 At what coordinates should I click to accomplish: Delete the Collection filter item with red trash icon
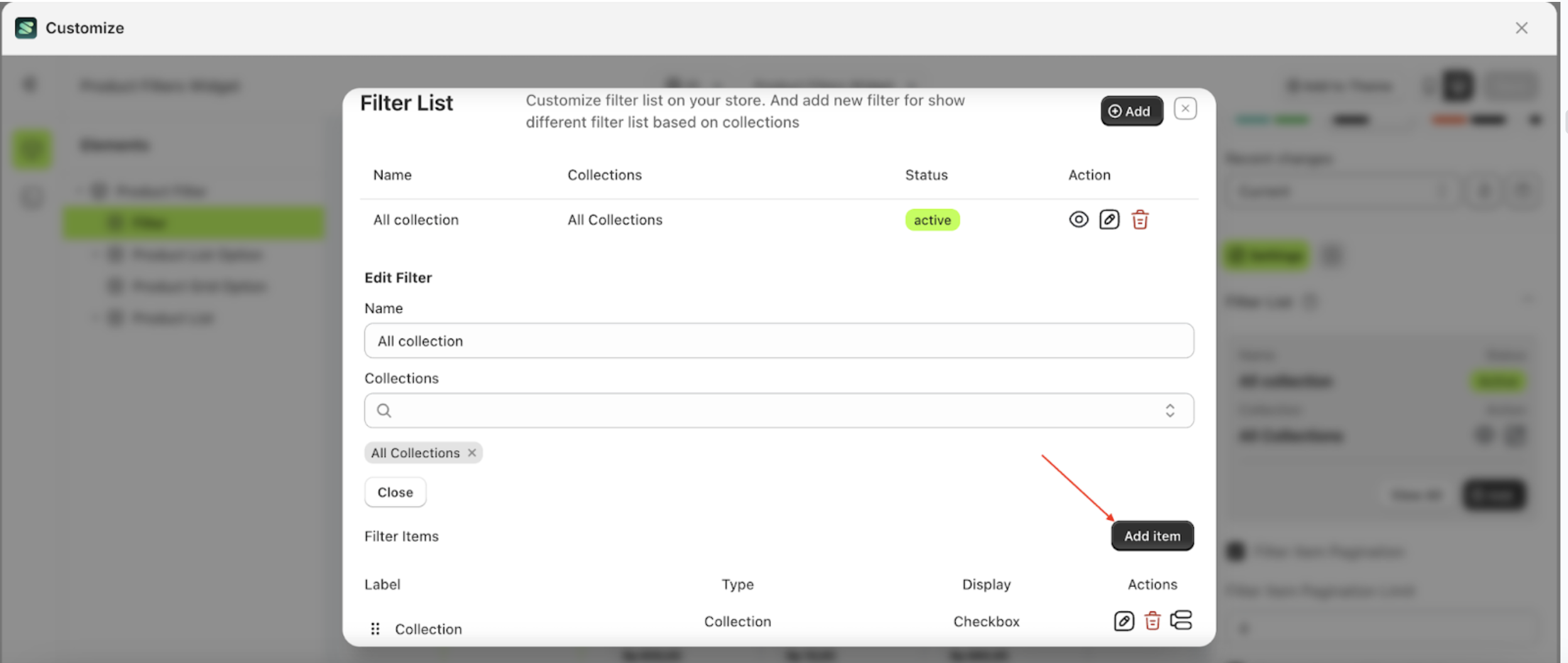tap(1153, 621)
